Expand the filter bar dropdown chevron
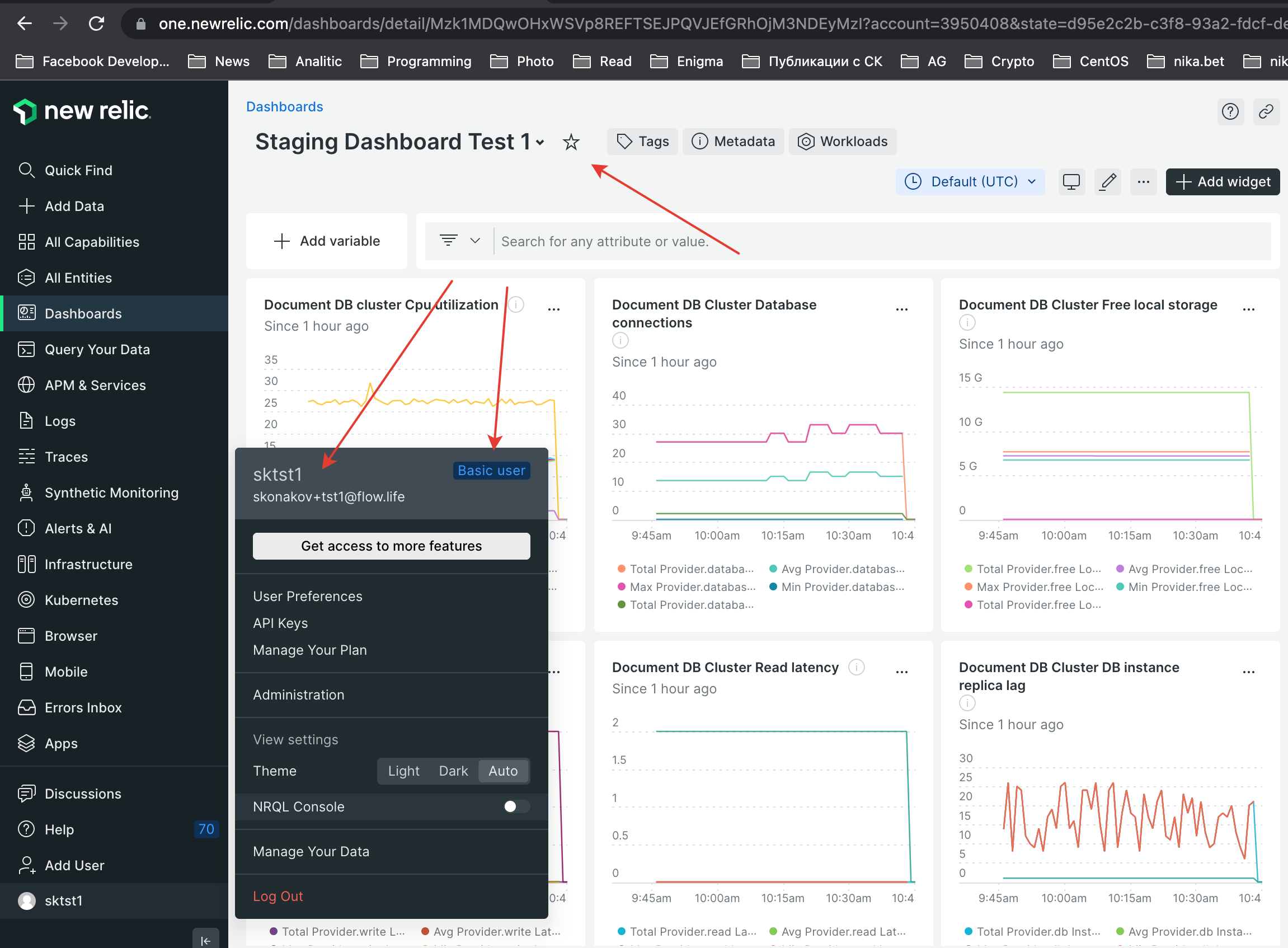The image size is (1288, 948). tap(475, 241)
